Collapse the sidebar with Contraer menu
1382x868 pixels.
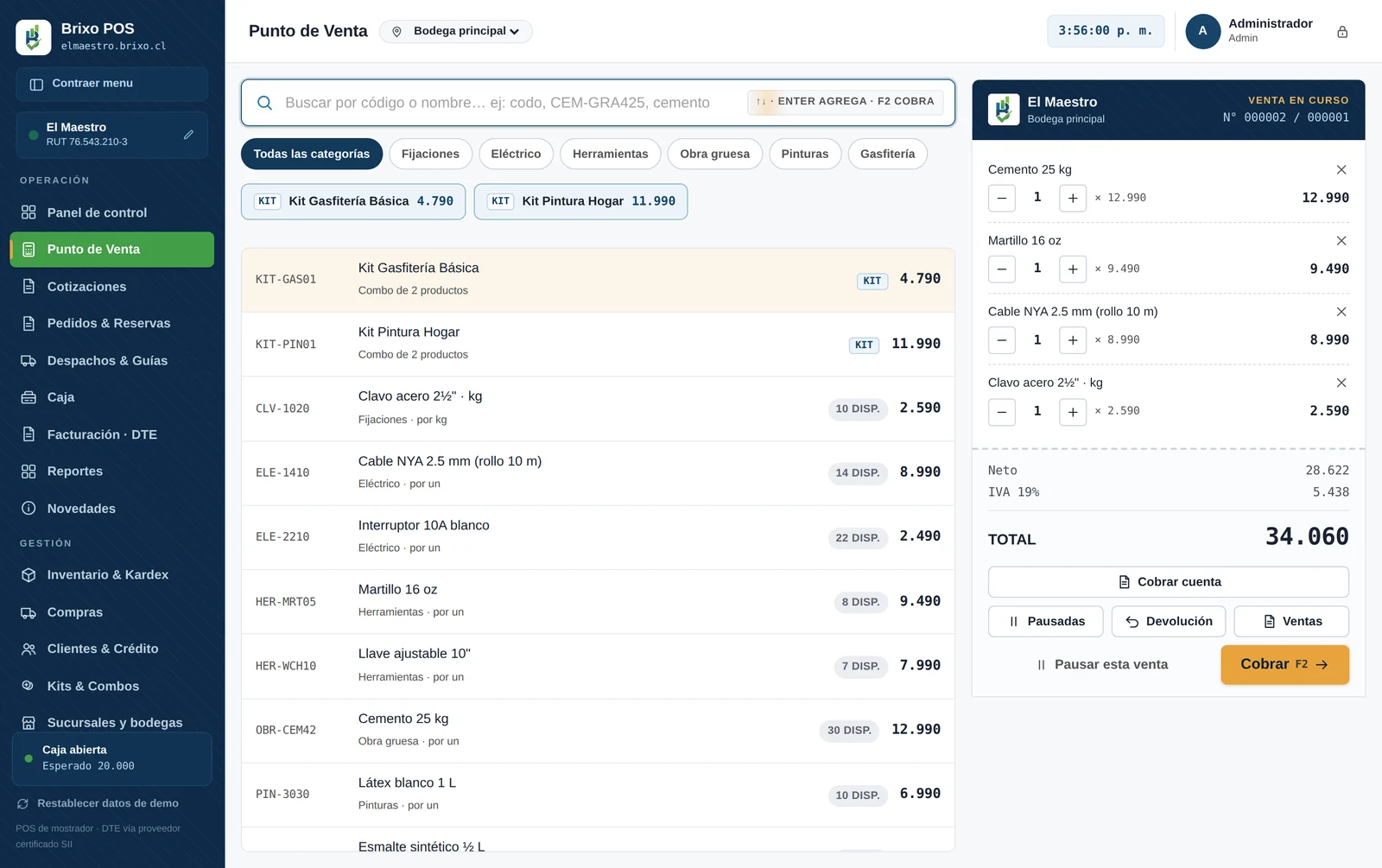coord(111,84)
